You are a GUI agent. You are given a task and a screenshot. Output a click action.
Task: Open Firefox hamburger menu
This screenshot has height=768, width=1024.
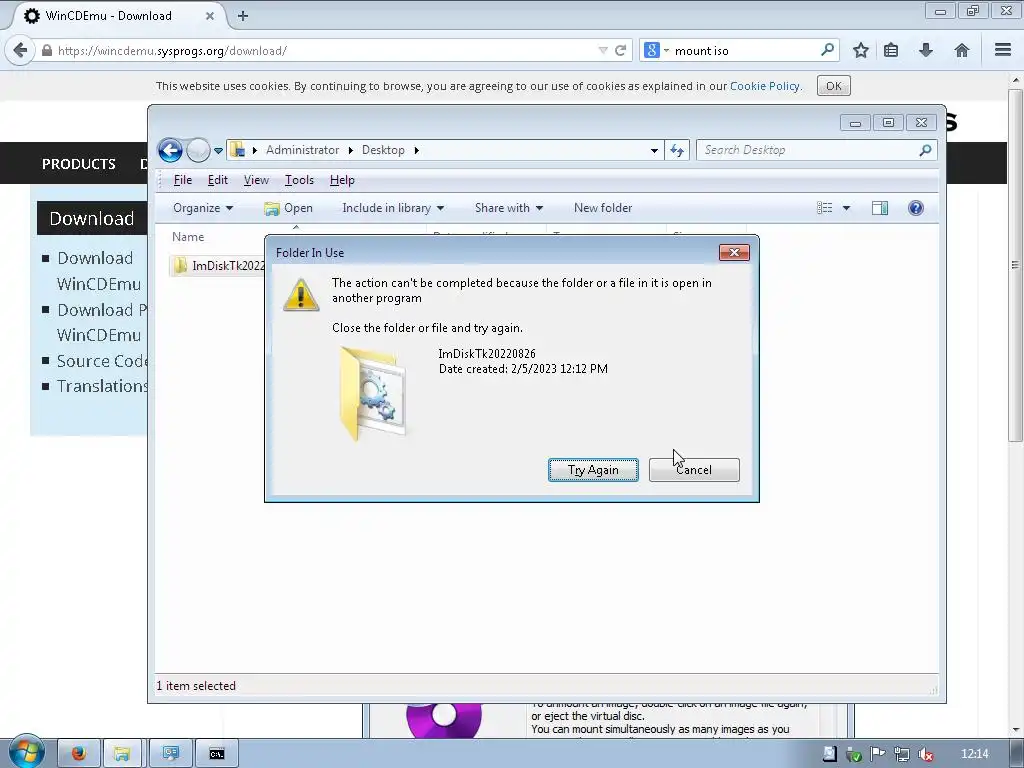[x=1002, y=50]
